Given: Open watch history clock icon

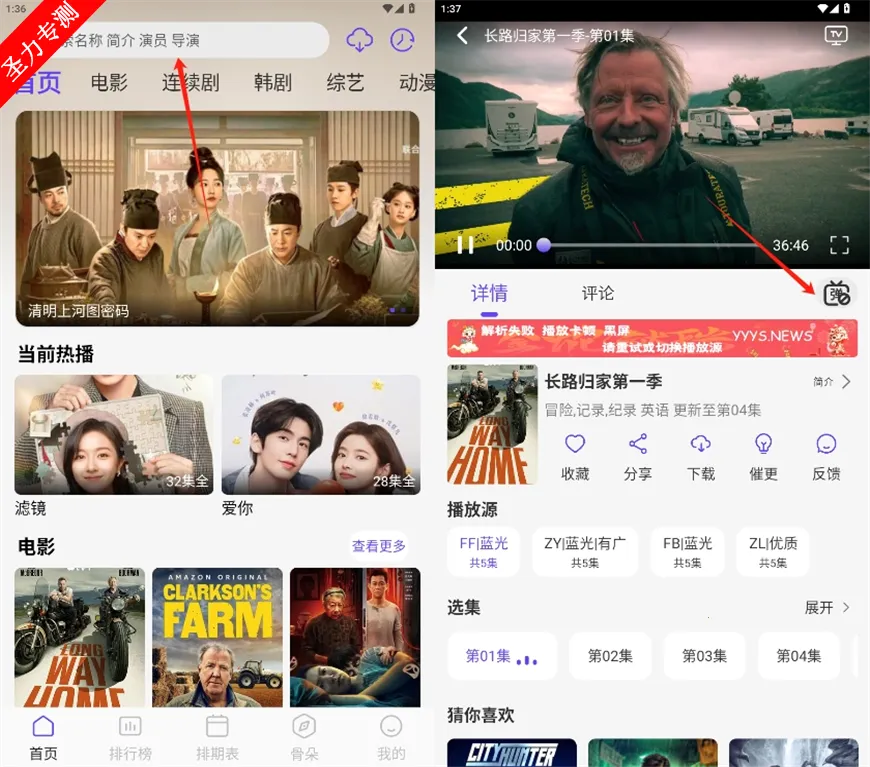Looking at the screenshot, I should (402, 40).
